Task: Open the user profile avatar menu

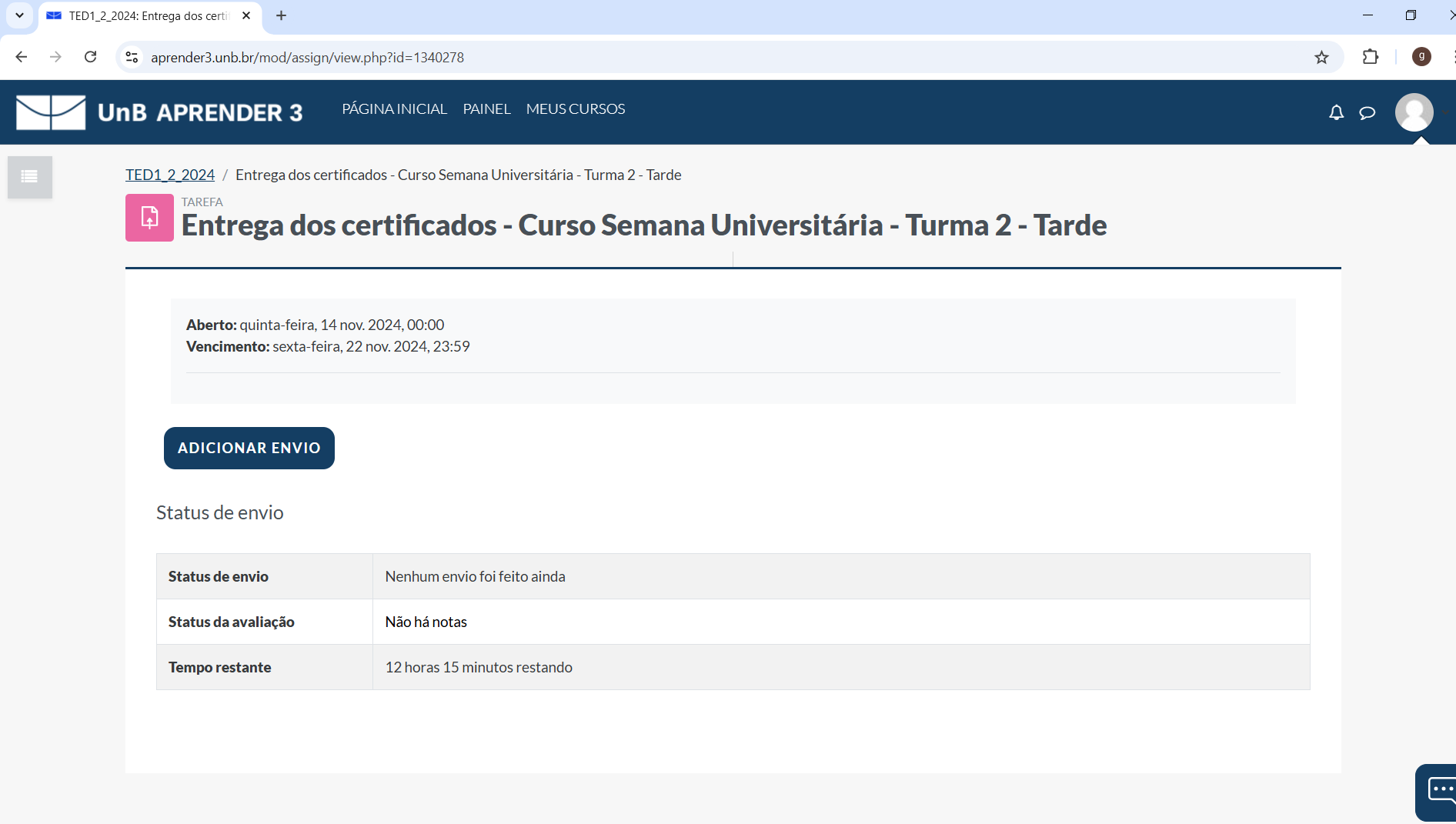Action: point(1414,112)
